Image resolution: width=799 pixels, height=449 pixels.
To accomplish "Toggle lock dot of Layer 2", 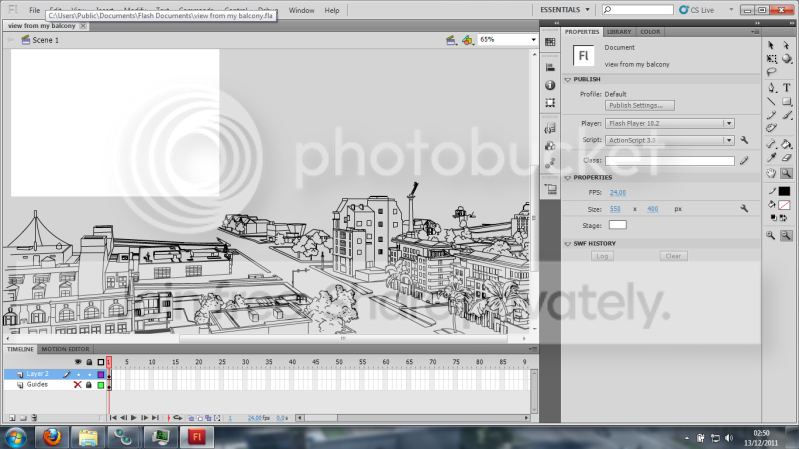I will coord(90,375).
